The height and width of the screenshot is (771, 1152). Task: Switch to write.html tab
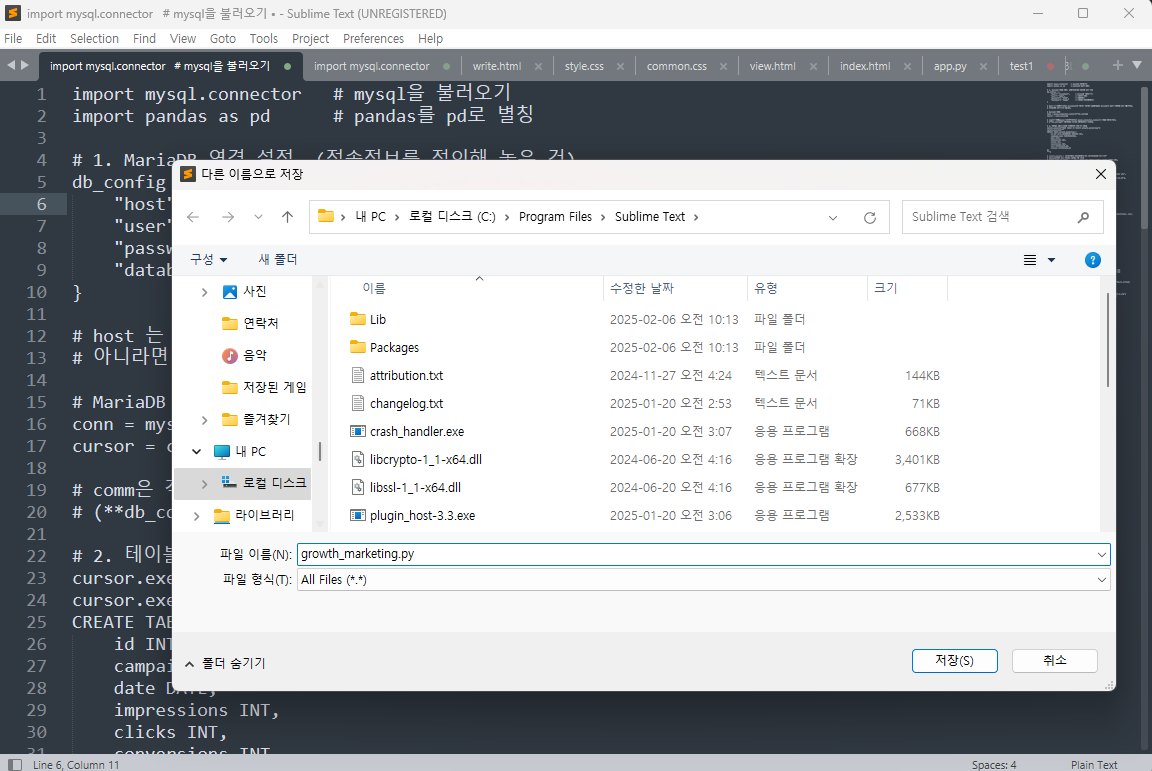pyautogui.click(x=497, y=66)
